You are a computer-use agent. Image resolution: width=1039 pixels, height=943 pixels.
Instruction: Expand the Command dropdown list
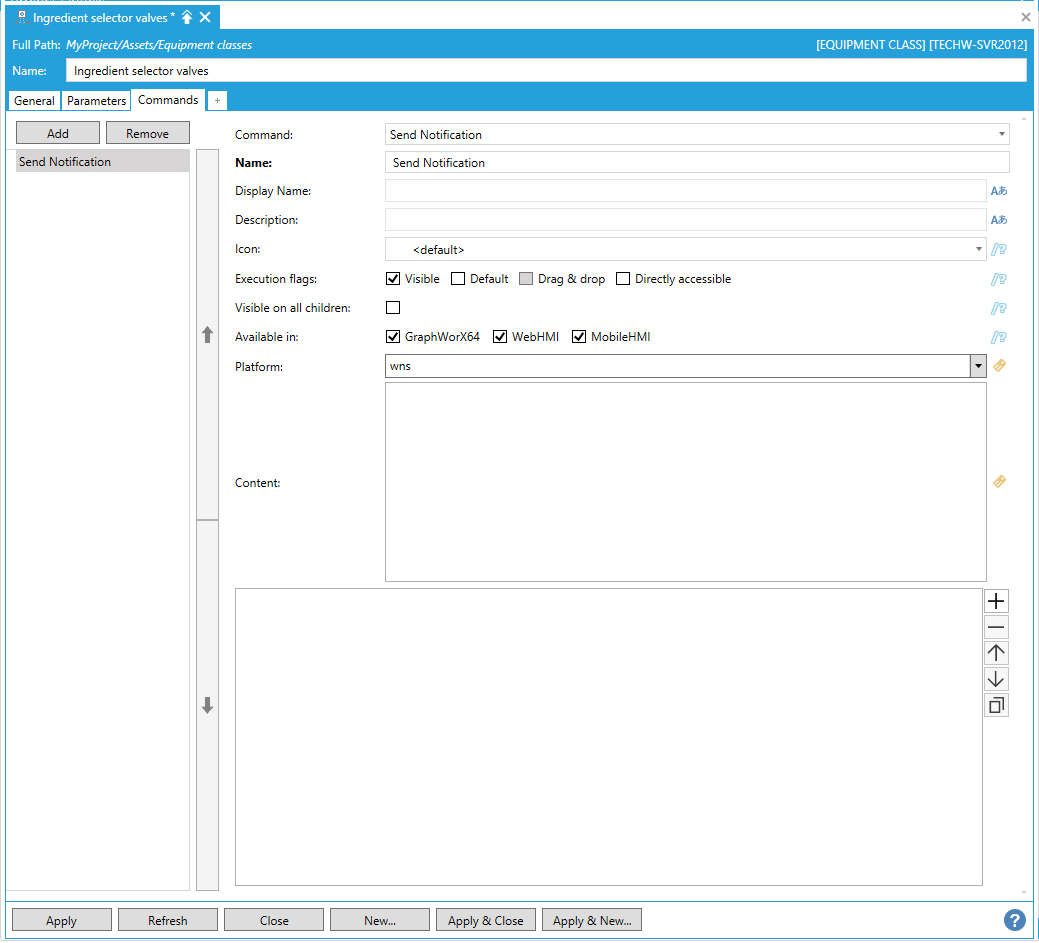[1001, 134]
